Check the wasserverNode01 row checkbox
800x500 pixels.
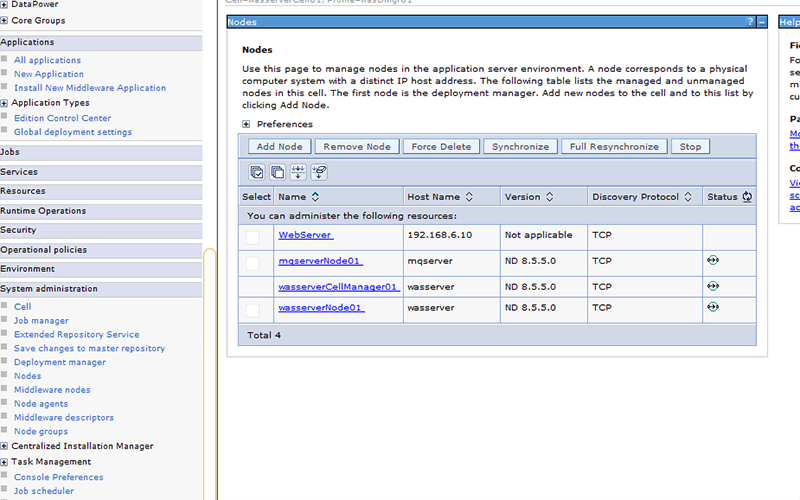point(253,310)
